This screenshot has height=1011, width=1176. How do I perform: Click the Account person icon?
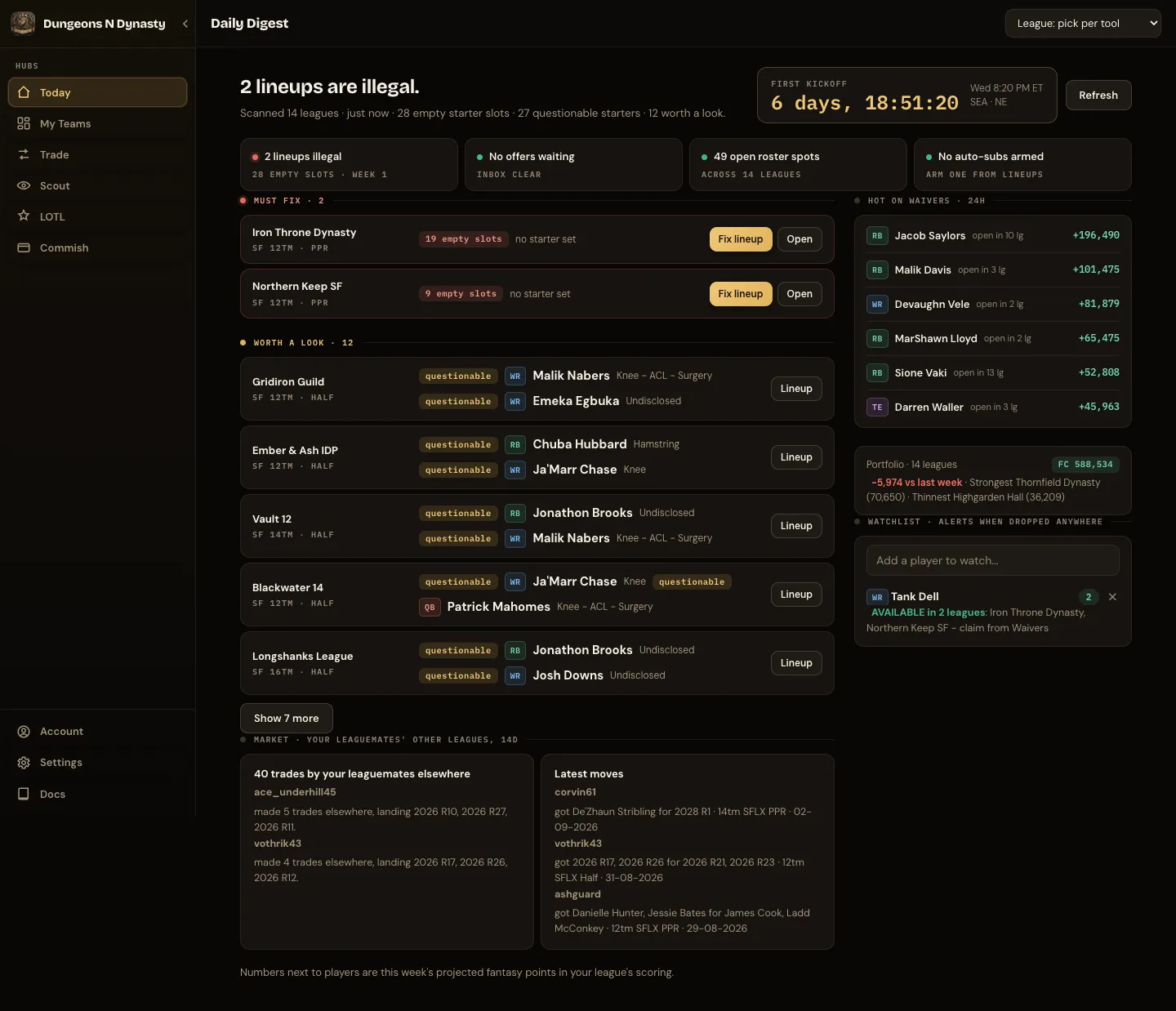click(24, 732)
